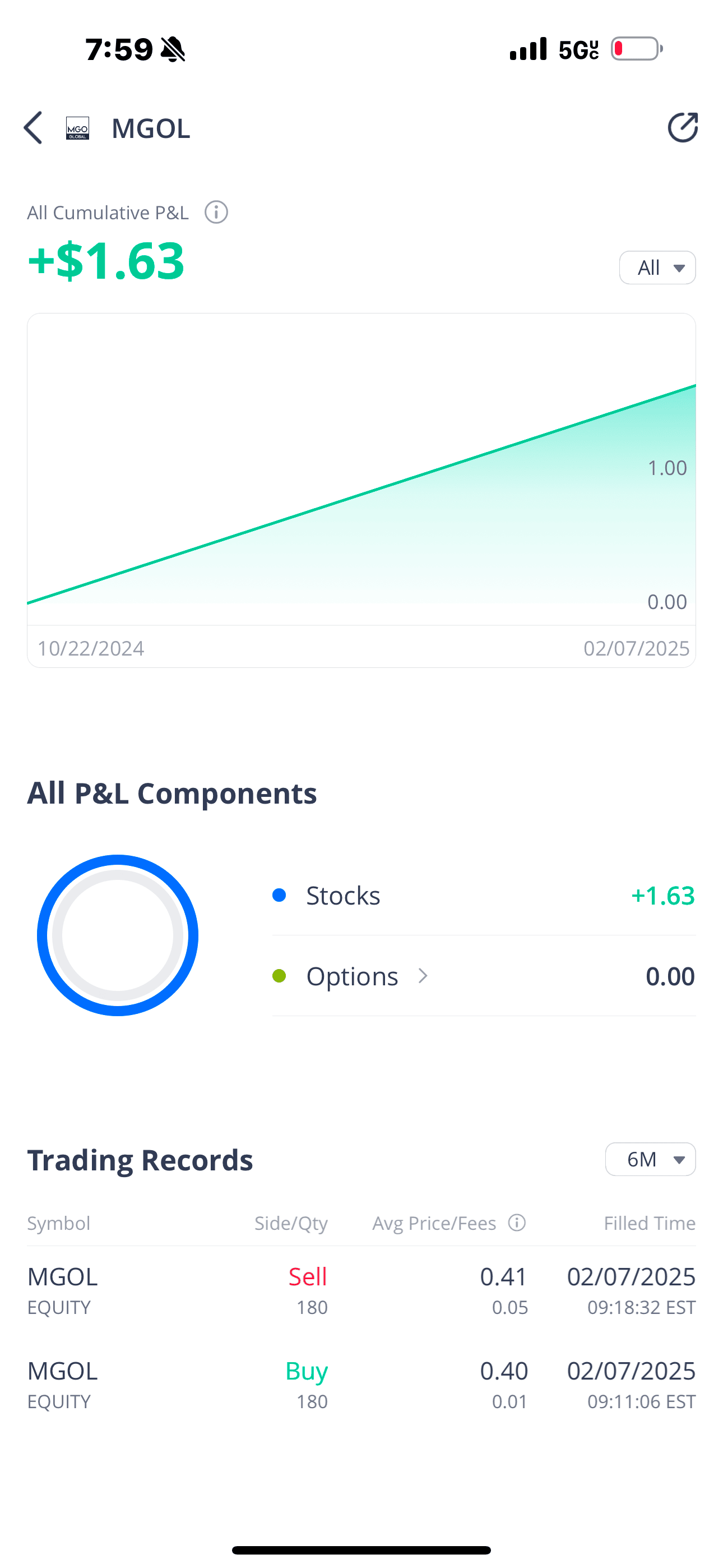Viewport: 723px width, 1568px height.
Task: Tap the Filled Time column header
Action: (x=650, y=1223)
